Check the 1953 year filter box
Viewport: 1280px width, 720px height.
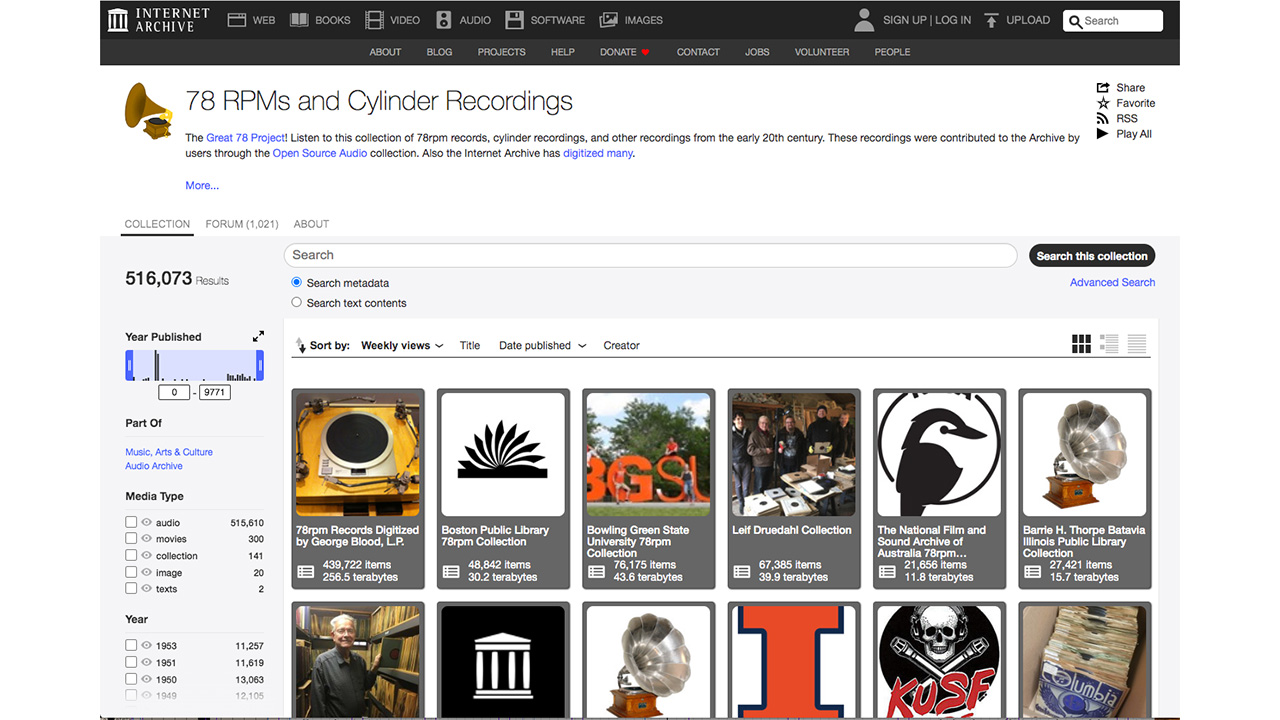point(131,645)
